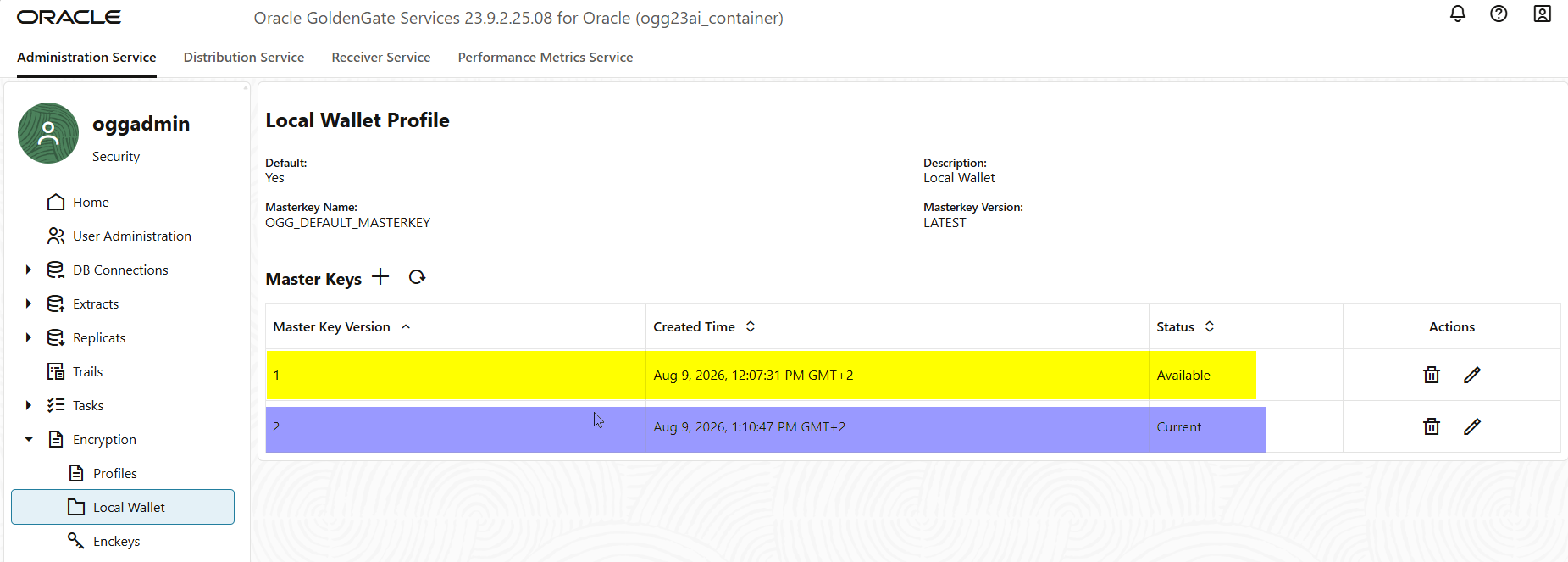Add a new master key with plus icon
The width and height of the screenshot is (1568, 562).
380,276
